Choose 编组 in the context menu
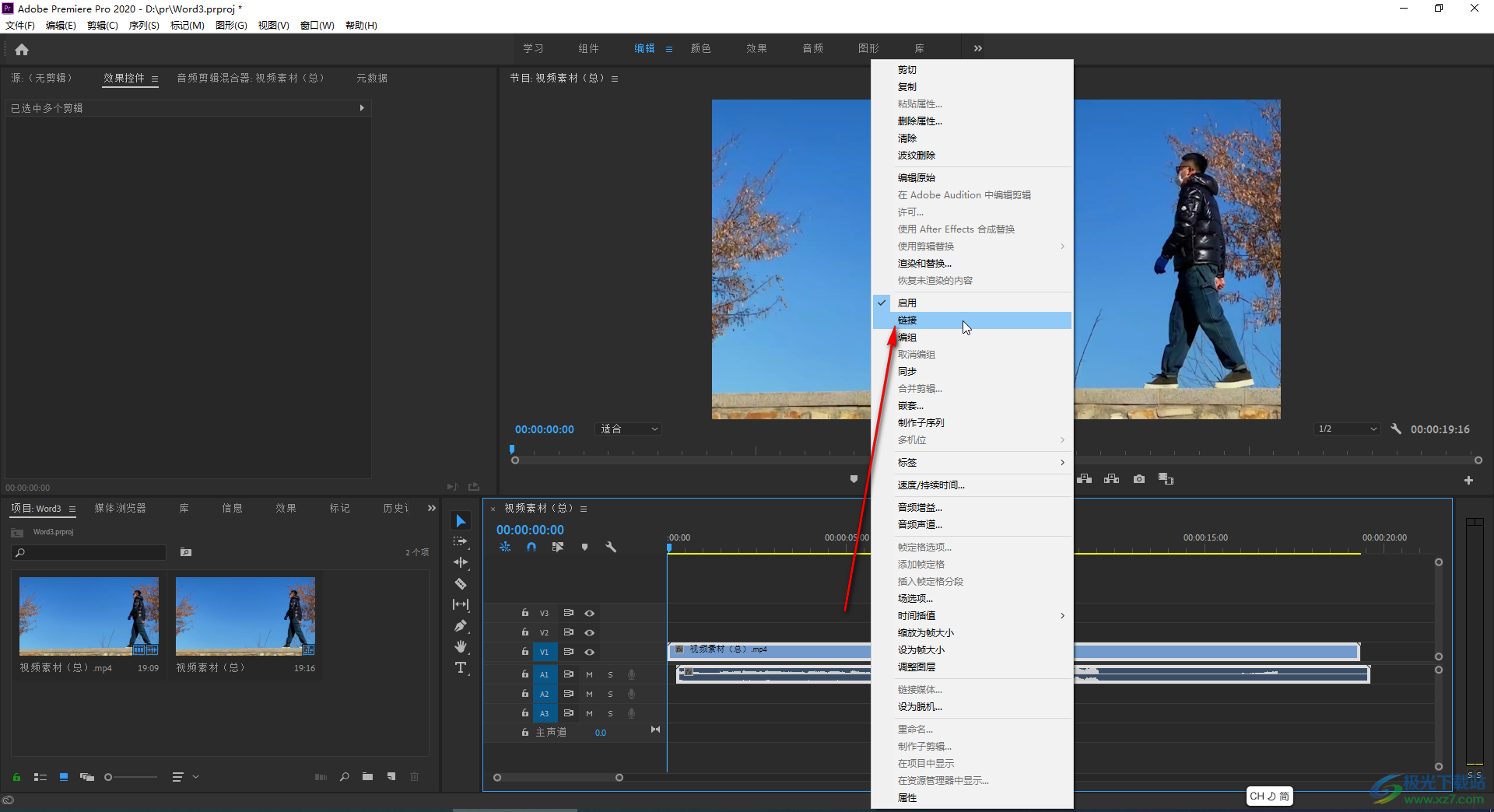This screenshot has height=812, width=1494. click(972, 337)
